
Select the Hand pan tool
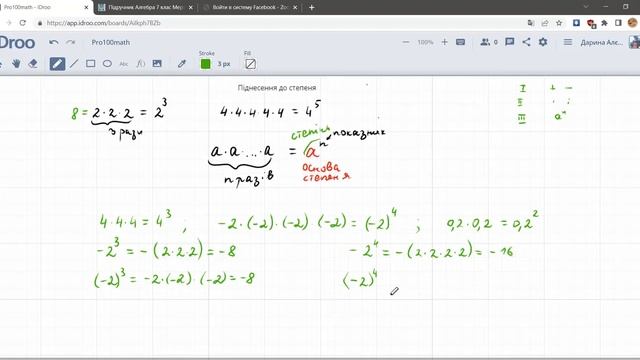(x=16, y=64)
